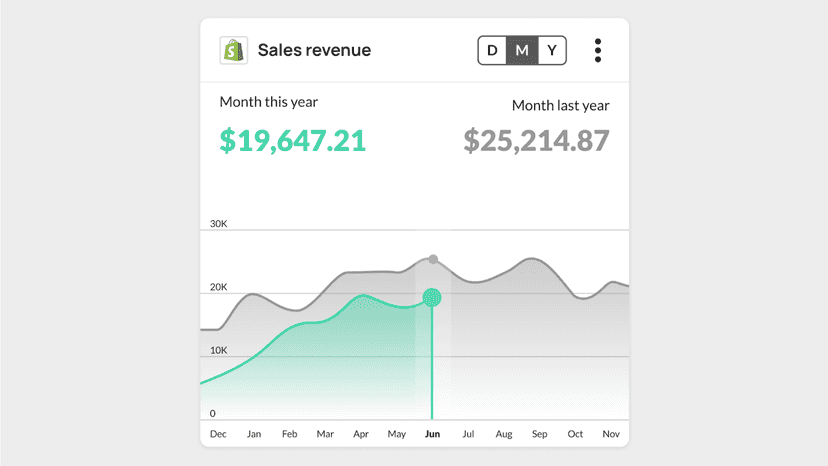Select the Dec label on the x-axis
828x466 pixels.
218,434
